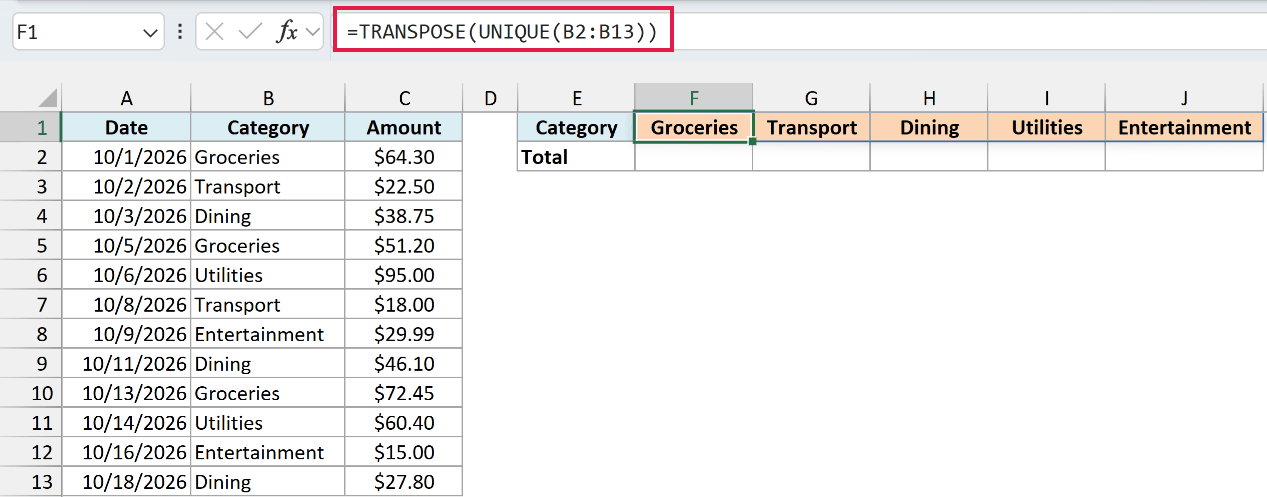Click the formula bar drag handle dots
Viewport: 1267px width, 497px height.
point(180,32)
